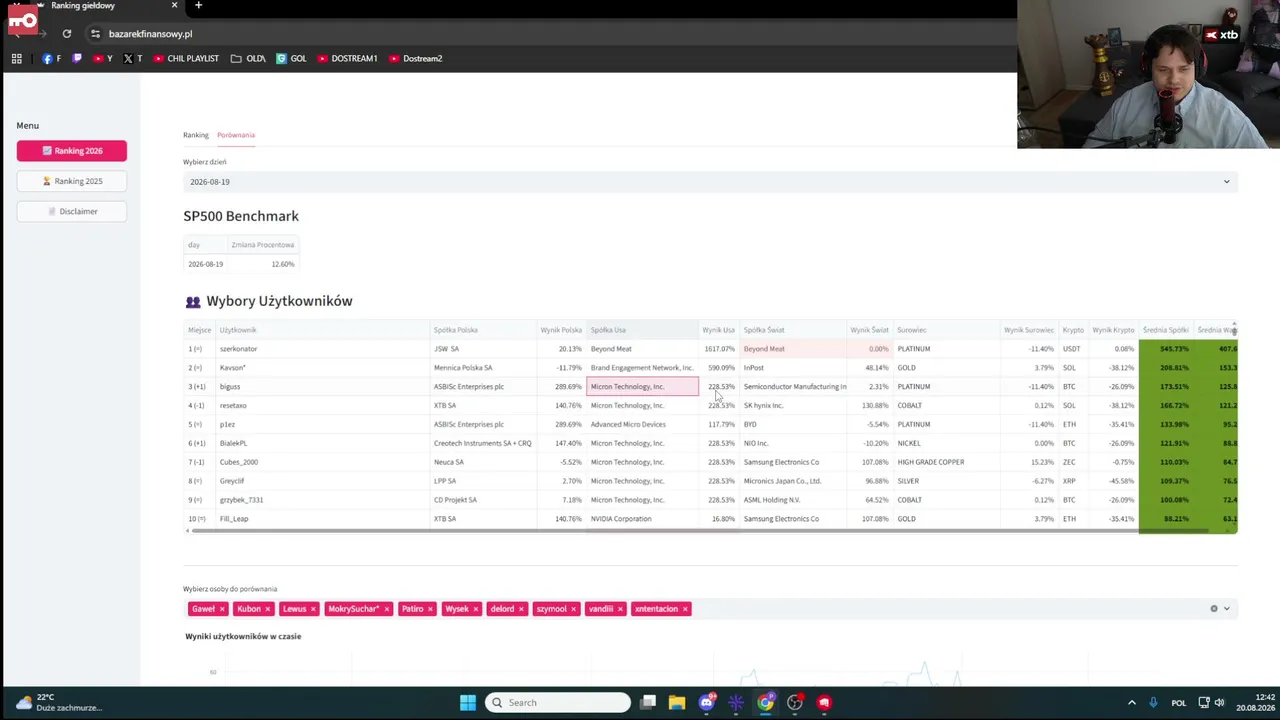This screenshot has height=720, width=1280.
Task: Expand the comparison users dropdown
Action: tap(1227, 609)
